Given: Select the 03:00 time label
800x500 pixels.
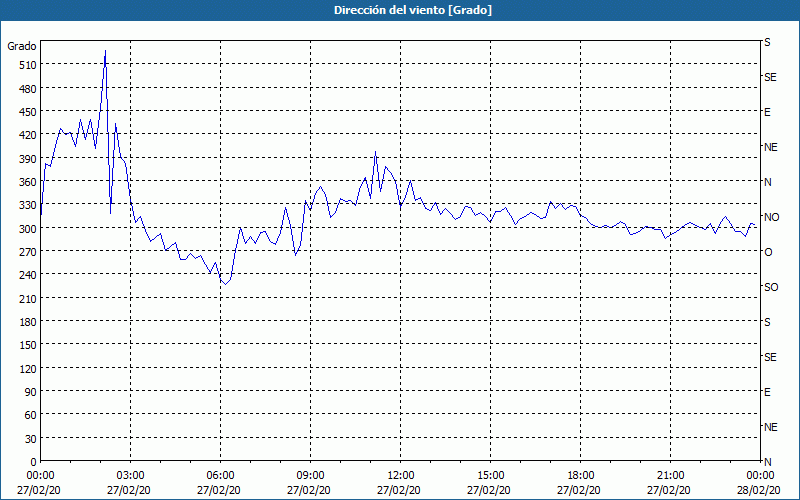Looking at the screenshot, I should tap(130, 475).
